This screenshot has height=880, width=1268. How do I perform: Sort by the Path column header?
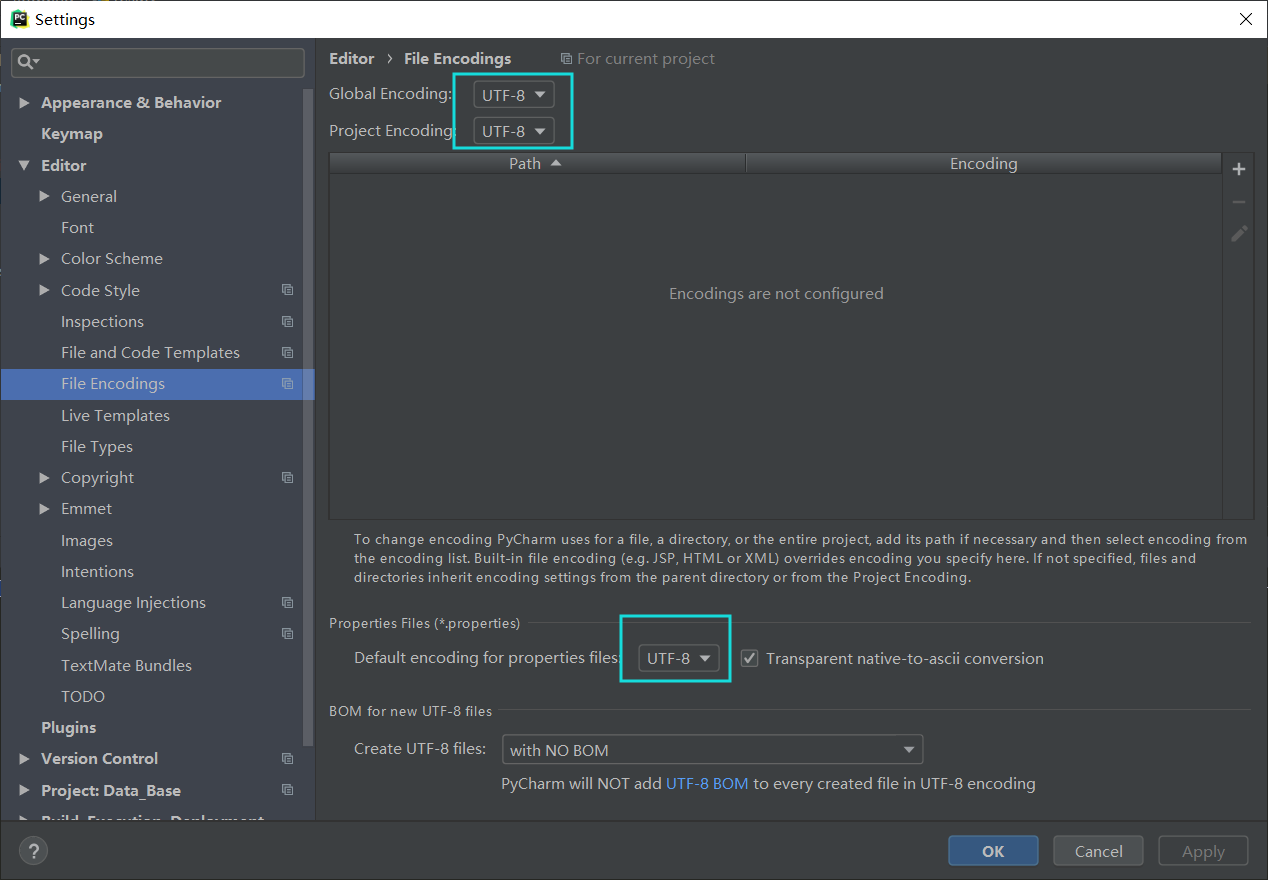[x=537, y=163]
